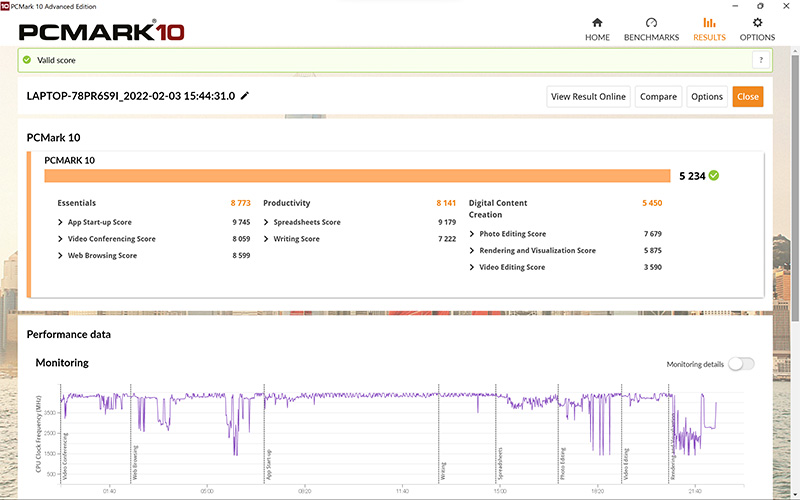Click the pencil icon to rename result
The width and height of the screenshot is (800, 500).
[x=245, y=96]
